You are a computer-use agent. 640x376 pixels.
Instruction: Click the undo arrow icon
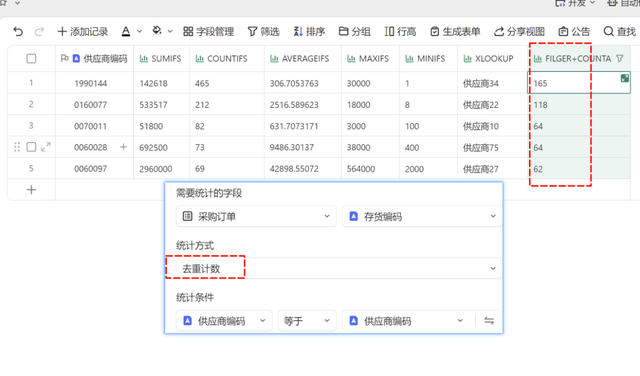[x=18, y=31]
